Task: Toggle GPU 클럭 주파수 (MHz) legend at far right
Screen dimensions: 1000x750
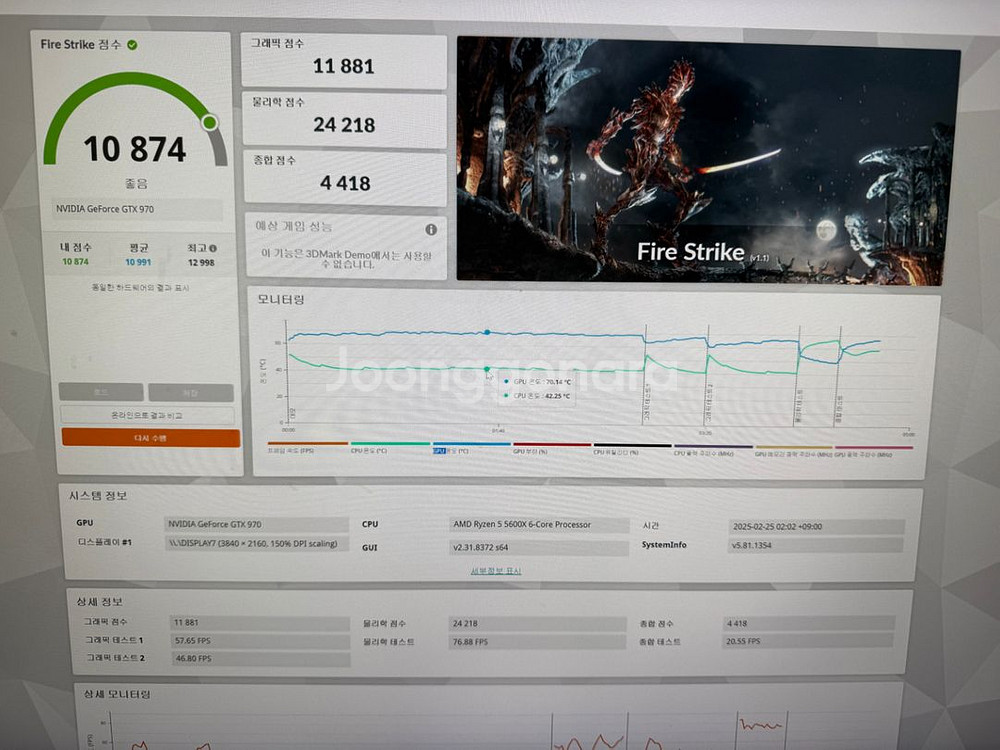Action: 874,452
